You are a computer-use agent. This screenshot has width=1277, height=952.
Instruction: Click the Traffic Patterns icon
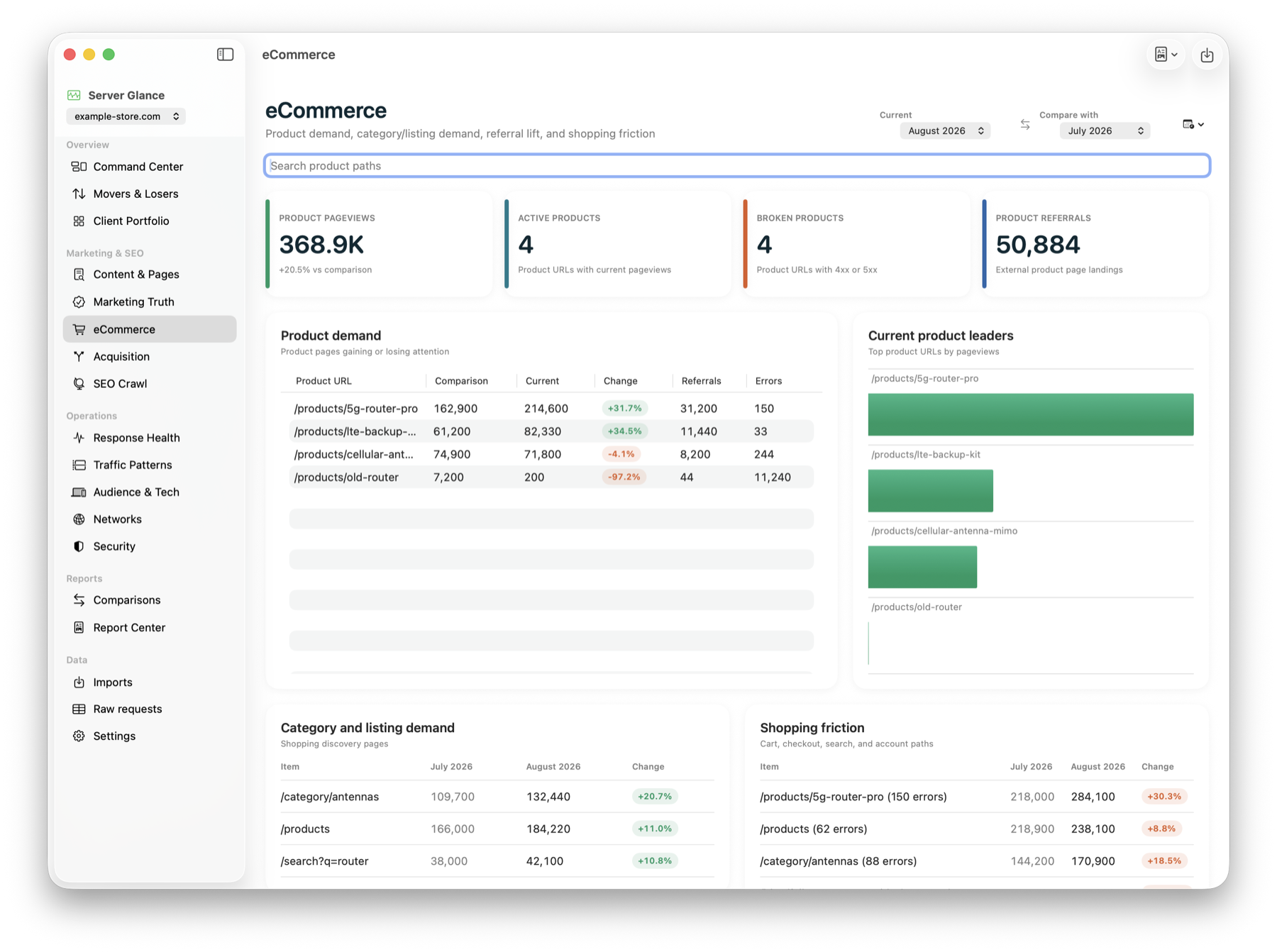coord(79,465)
